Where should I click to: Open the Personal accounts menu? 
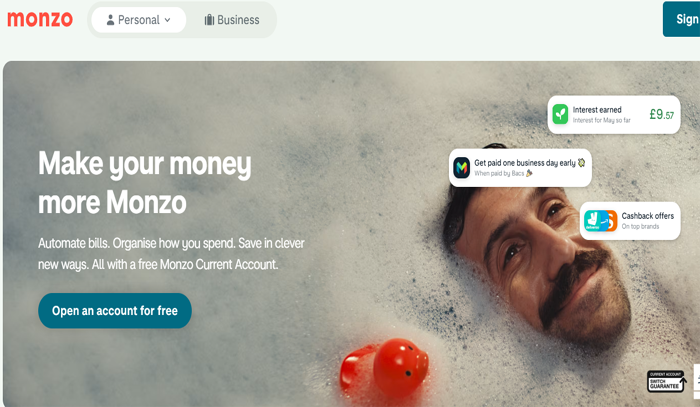pos(139,20)
